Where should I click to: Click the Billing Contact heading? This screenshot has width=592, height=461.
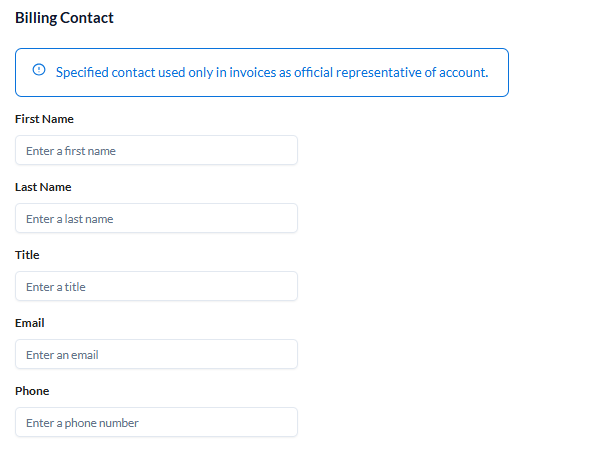(x=64, y=18)
